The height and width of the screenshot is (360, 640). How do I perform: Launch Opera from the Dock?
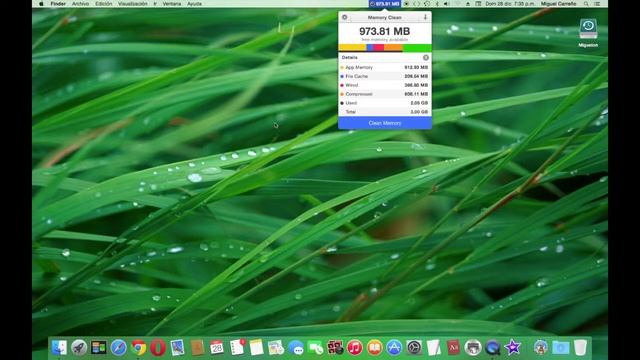(x=158, y=347)
